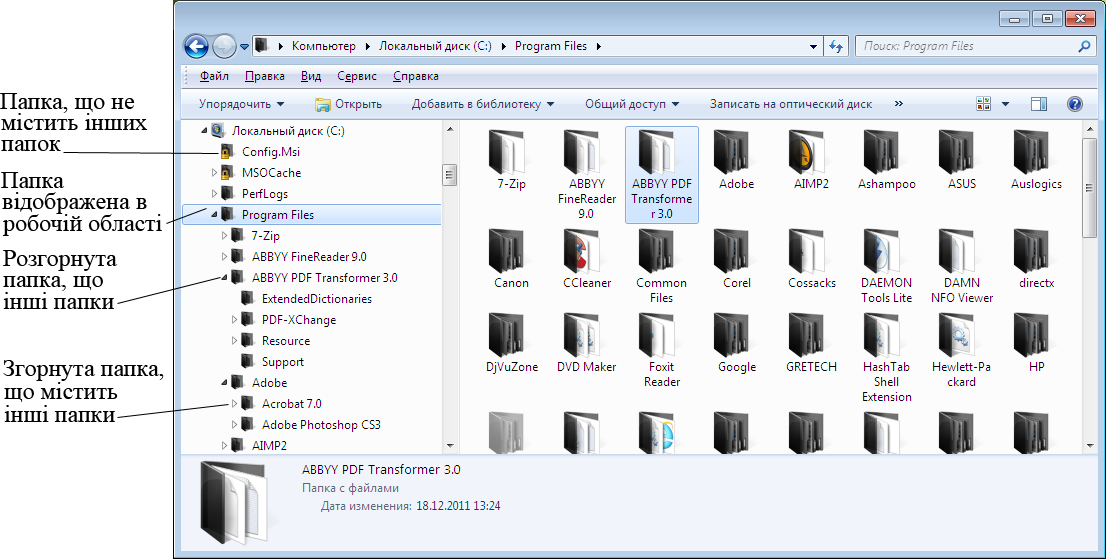
Task: Collapse the ABBYY PDF Transformer 3.0 tree node
Action: pyautogui.click(x=224, y=278)
